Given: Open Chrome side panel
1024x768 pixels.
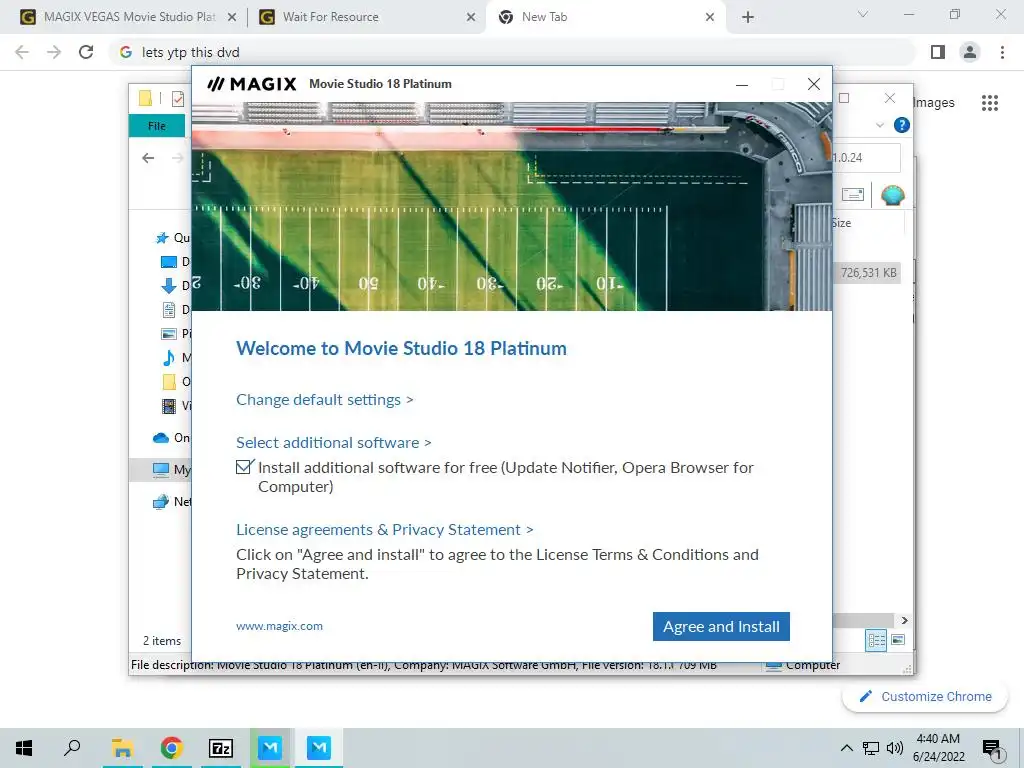Looking at the screenshot, I should tap(938, 52).
